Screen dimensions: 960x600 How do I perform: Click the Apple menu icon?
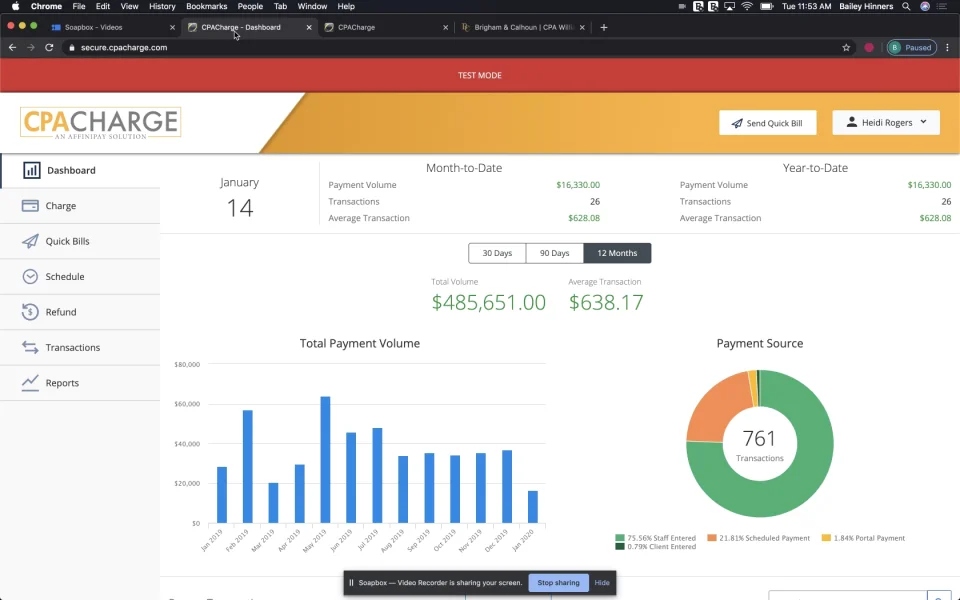click(15, 6)
